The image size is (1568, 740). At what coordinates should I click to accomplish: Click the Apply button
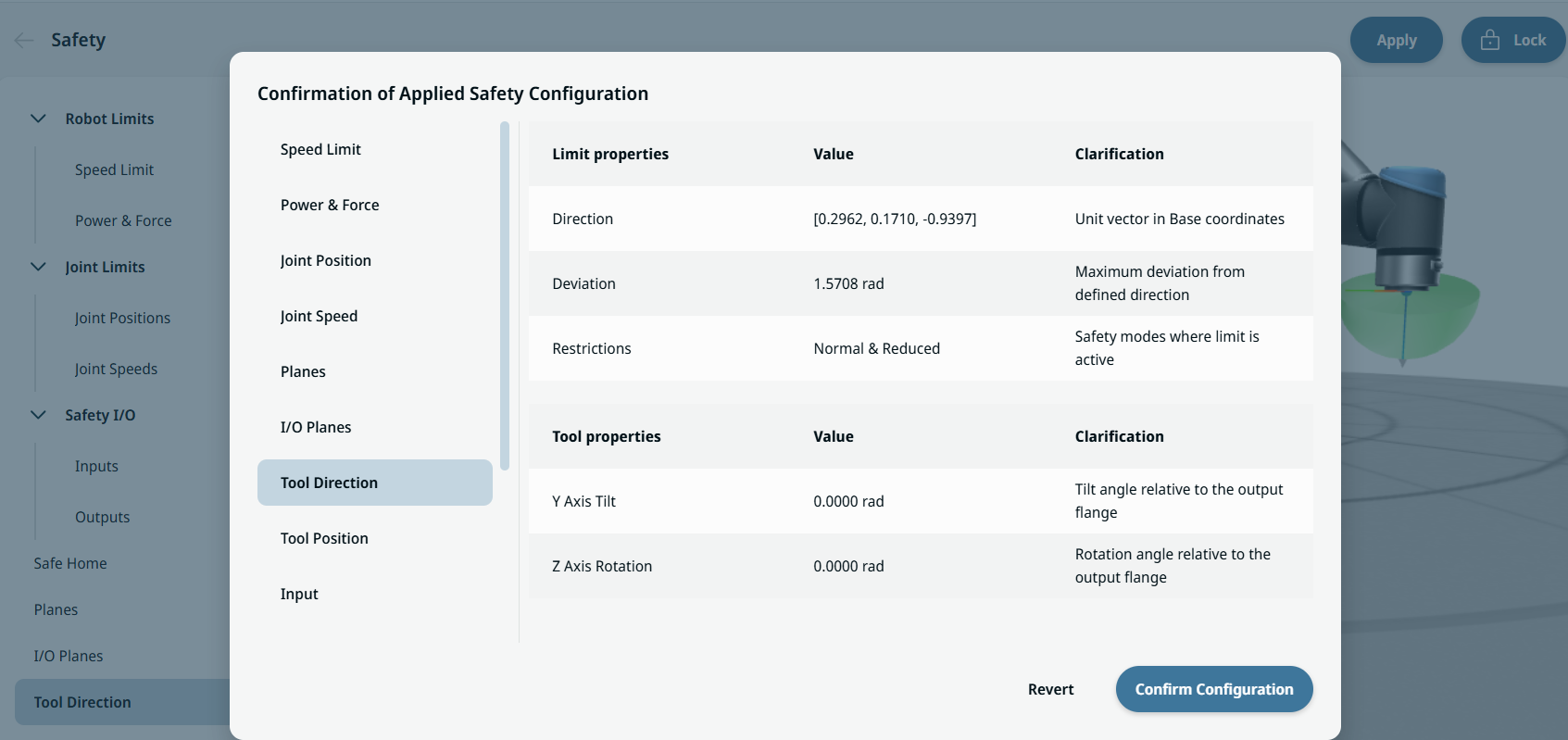1396,40
